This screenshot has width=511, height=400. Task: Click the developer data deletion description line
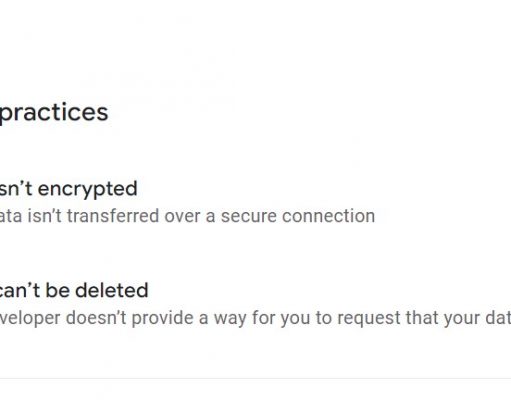tap(255, 318)
